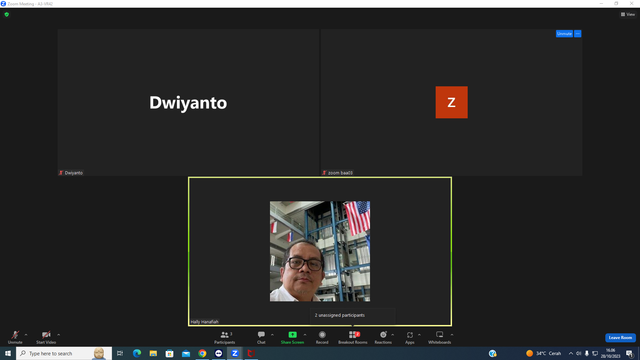Open Microsoft Store from taskbar
This screenshot has width=640, height=360.
(x=169, y=353)
